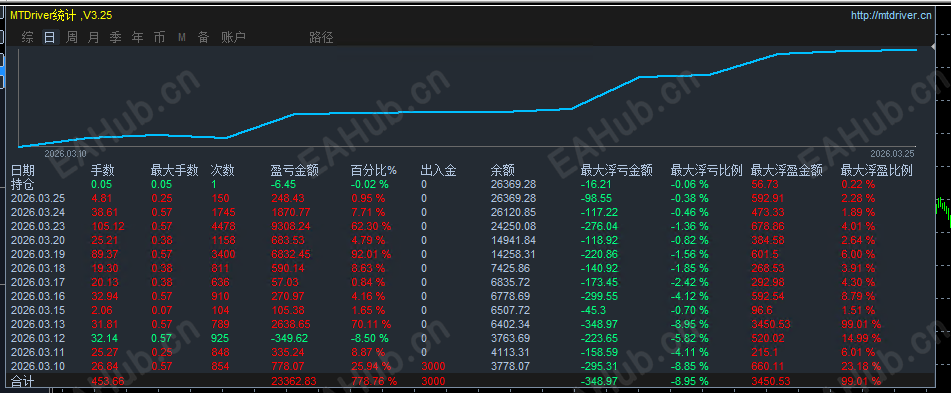Click the 合计 totals row label
951x393 pixels.
(22, 381)
